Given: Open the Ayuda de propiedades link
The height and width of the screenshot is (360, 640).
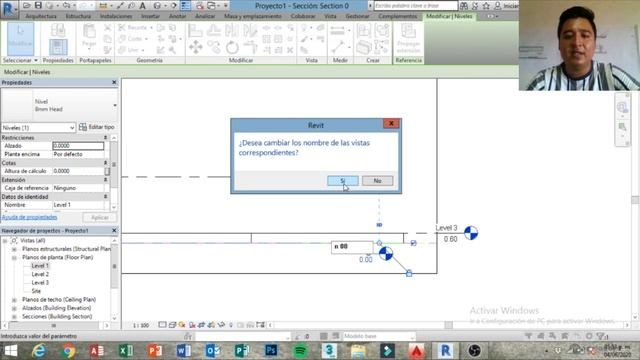Looking at the screenshot, I should [x=29, y=217].
